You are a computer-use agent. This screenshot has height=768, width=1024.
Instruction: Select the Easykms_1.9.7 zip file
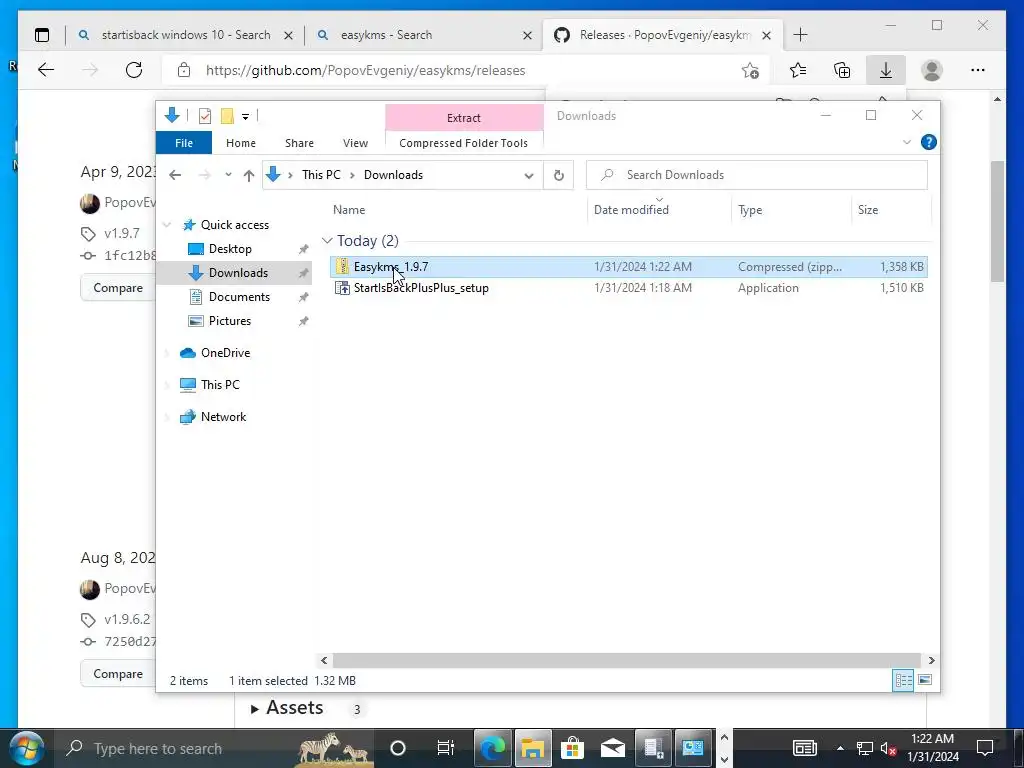tap(628, 266)
